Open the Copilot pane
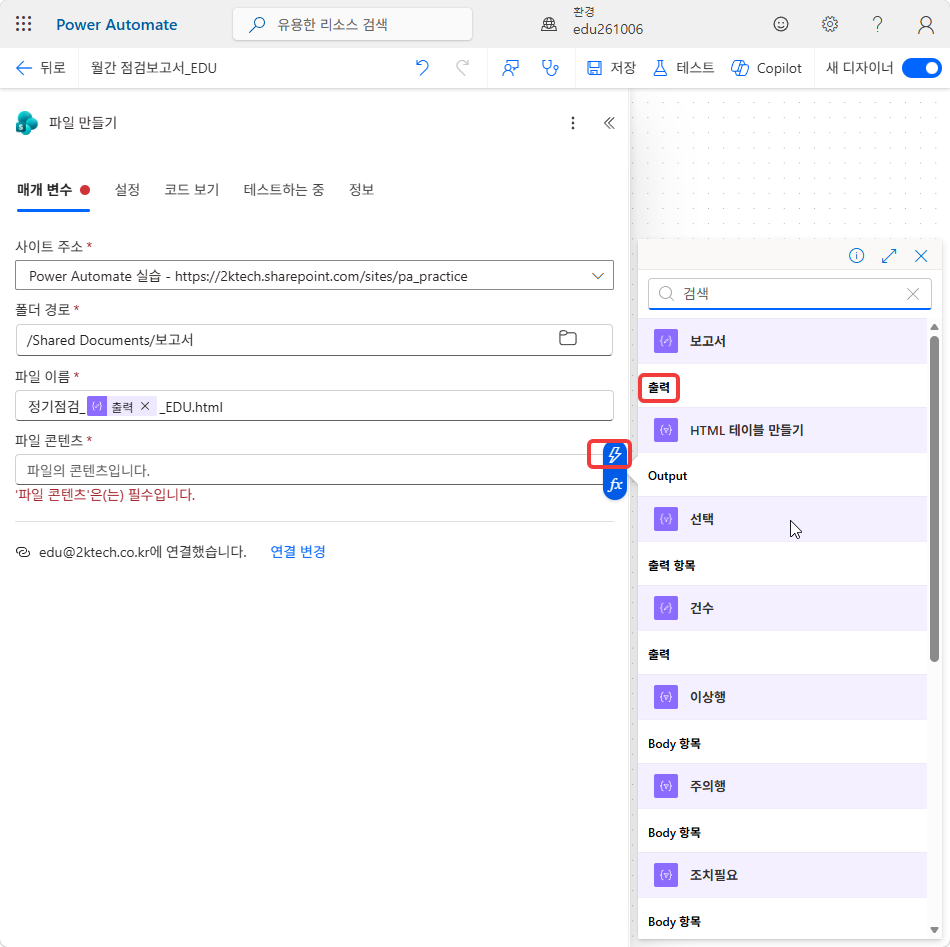 pyautogui.click(x=766, y=68)
